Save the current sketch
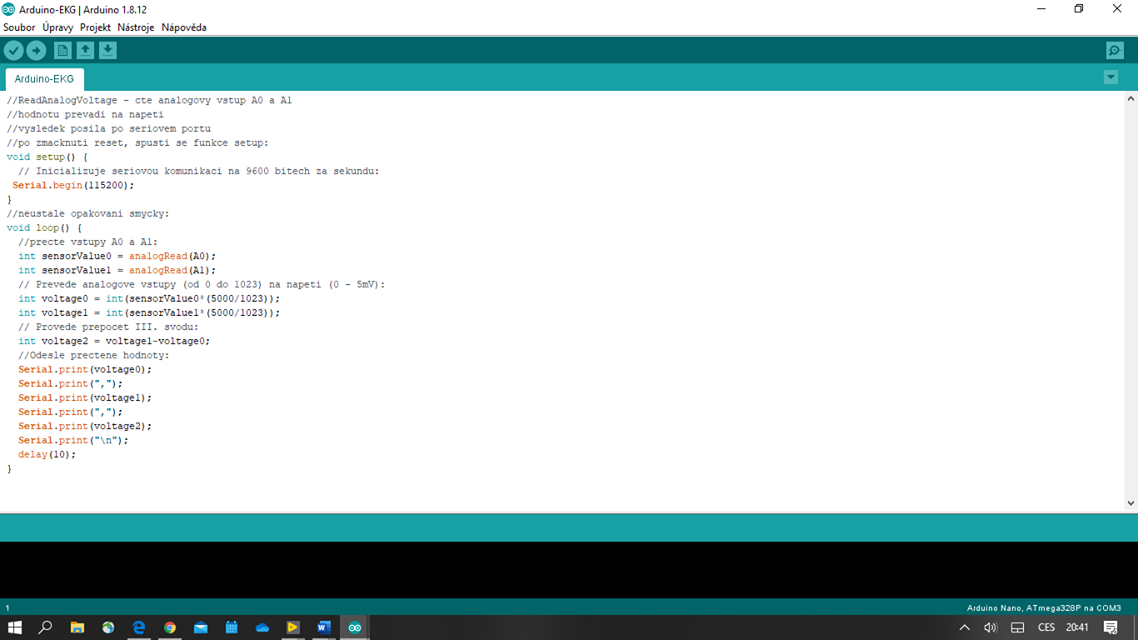1138x640 pixels. pyautogui.click(x=108, y=50)
